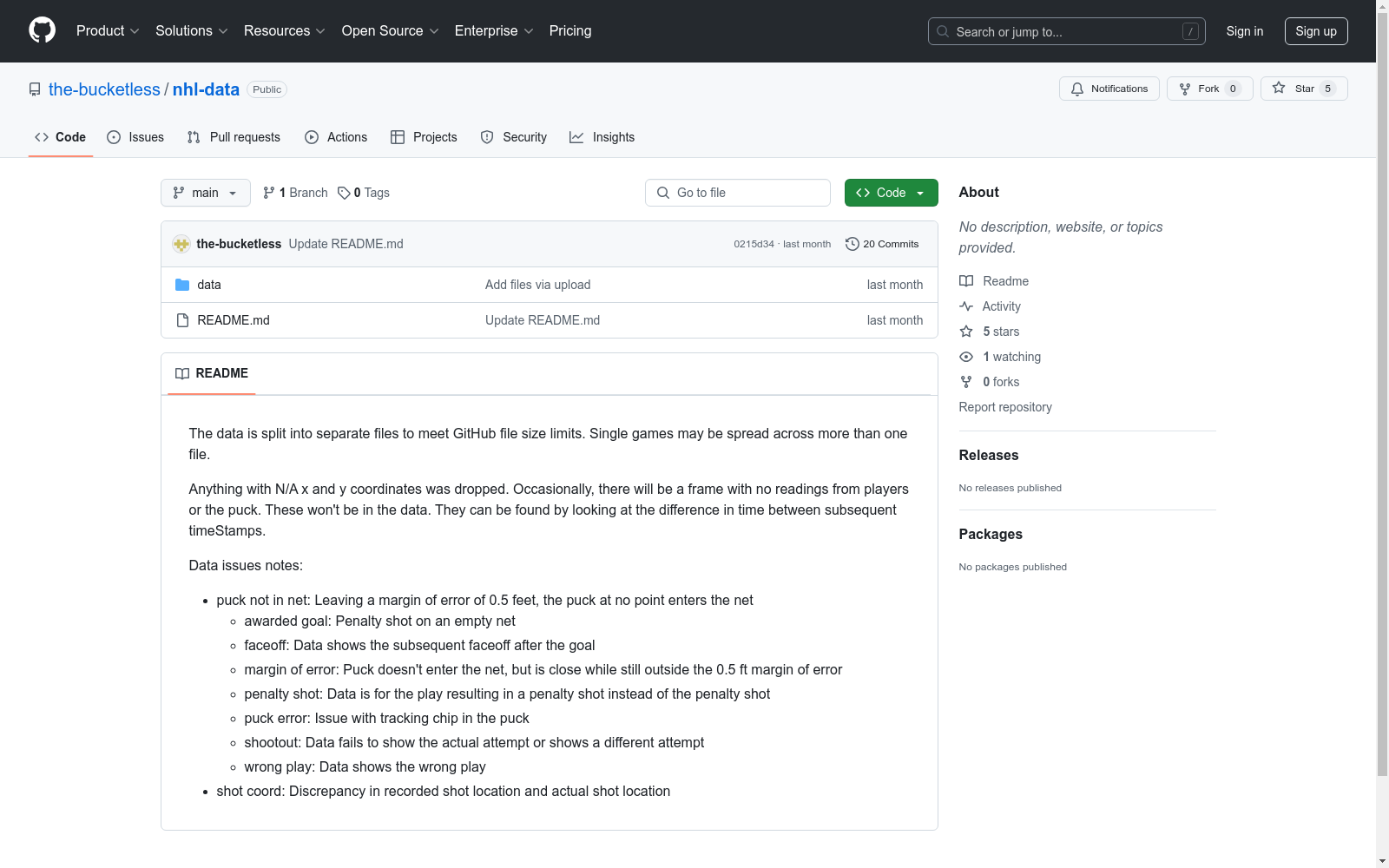Viewport: 1389px width, 868px height.
Task: Open the Update README.md commit message in header row
Action: click(346, 244)
